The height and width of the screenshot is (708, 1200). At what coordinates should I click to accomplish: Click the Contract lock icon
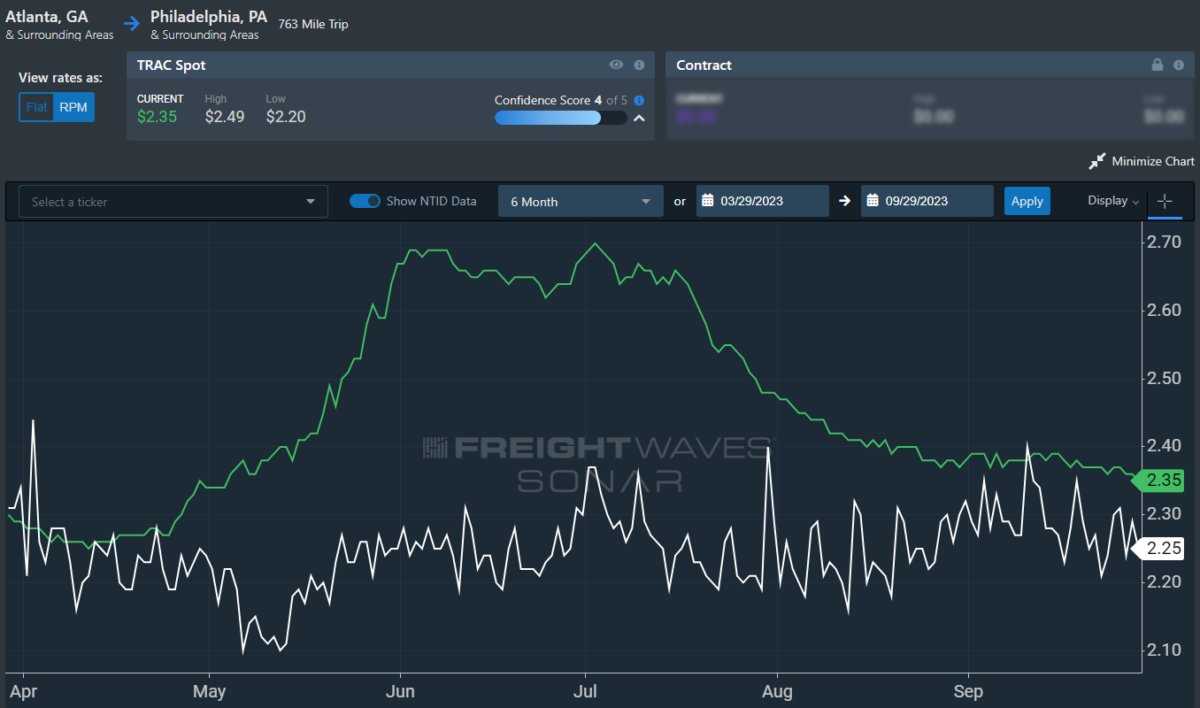(x=1157, y=65)
